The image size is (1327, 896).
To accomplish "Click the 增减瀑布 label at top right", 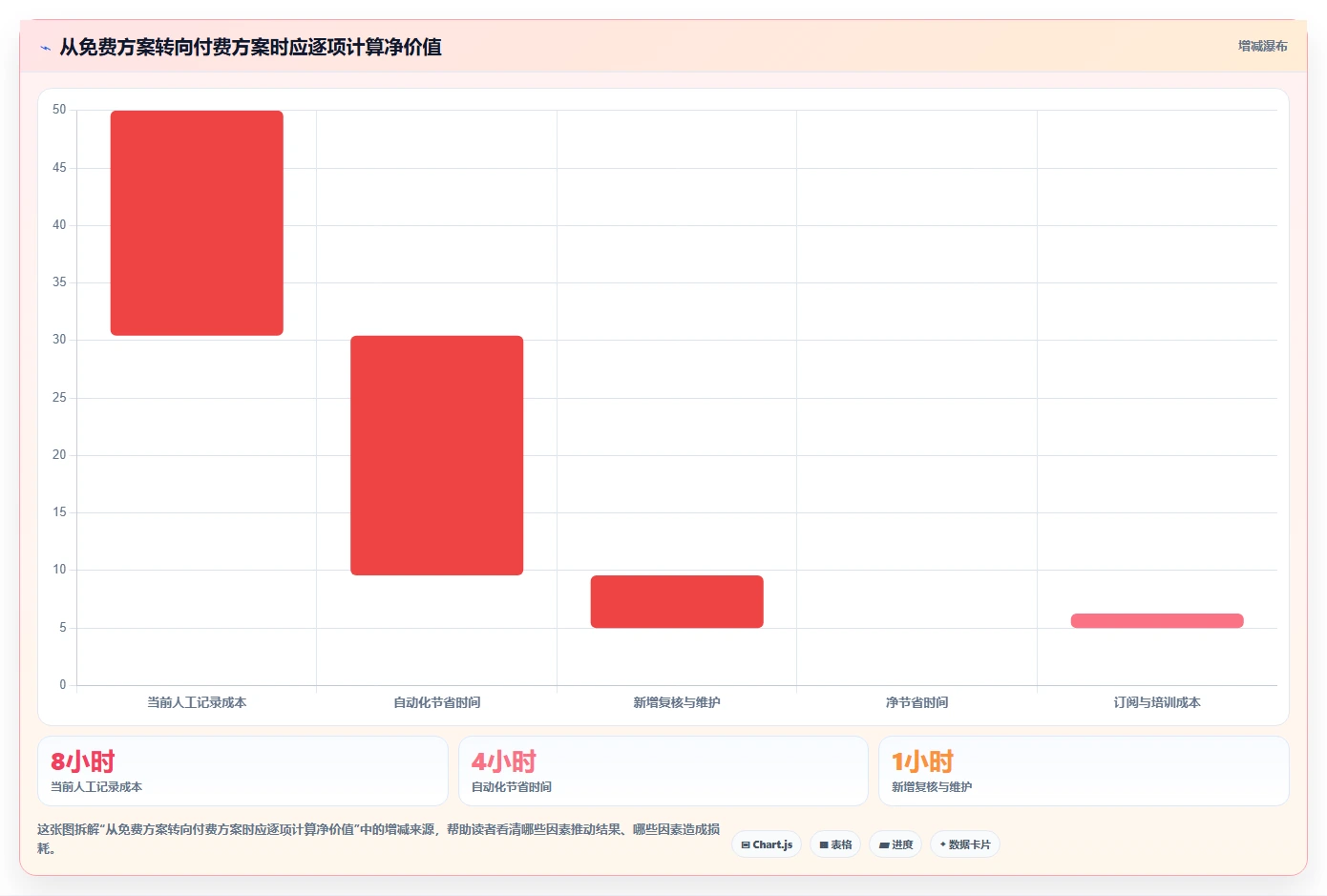I will 1262,46.
